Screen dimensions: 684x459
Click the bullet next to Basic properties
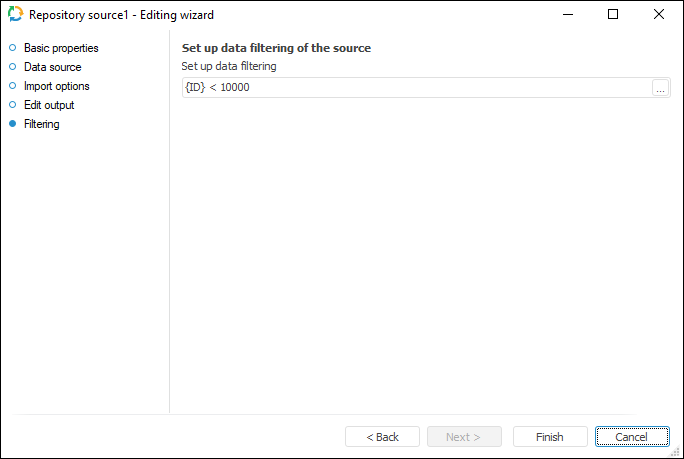[x=12, y=48]
